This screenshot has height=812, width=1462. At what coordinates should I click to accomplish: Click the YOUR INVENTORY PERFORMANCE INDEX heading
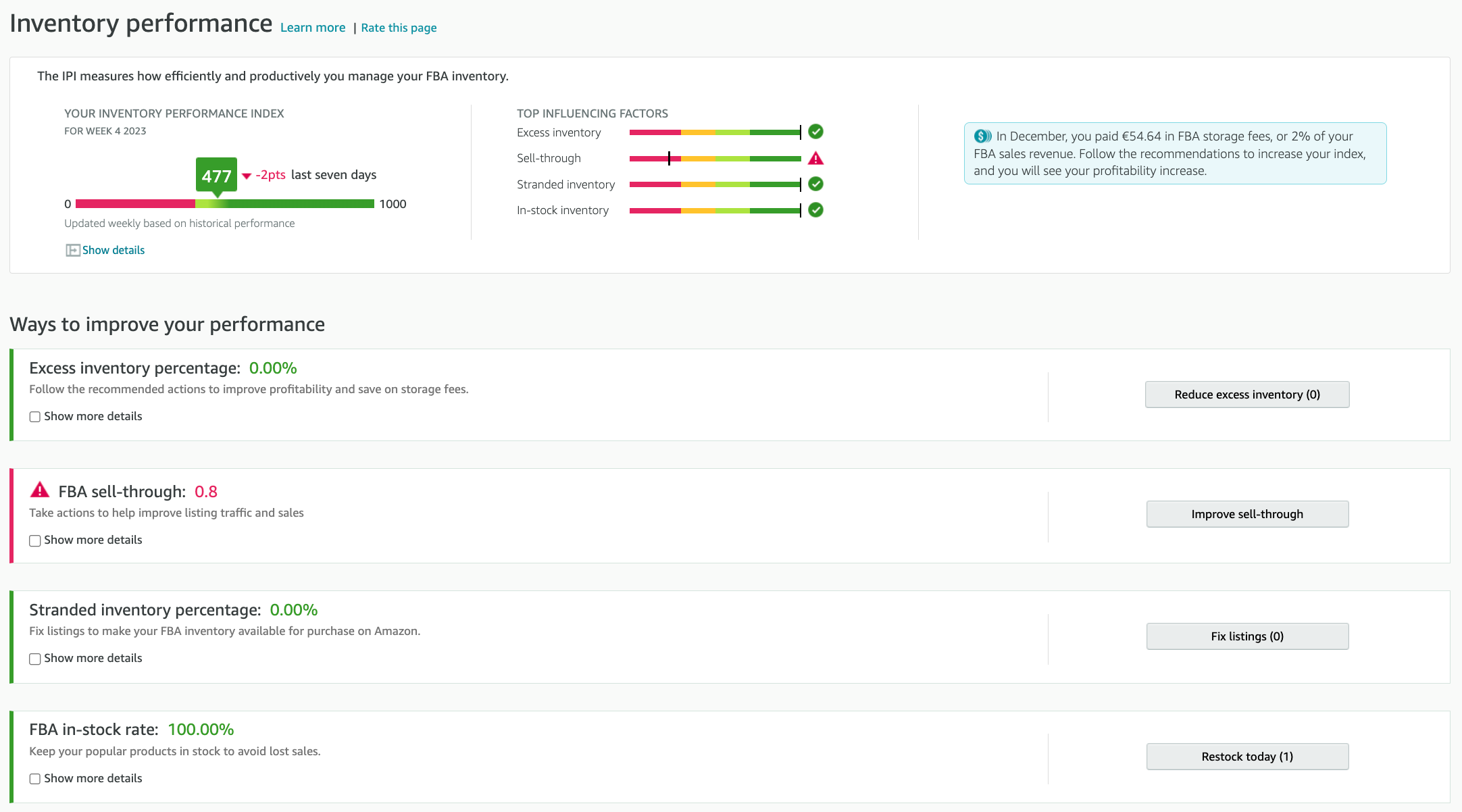click(x=174, y=113)
